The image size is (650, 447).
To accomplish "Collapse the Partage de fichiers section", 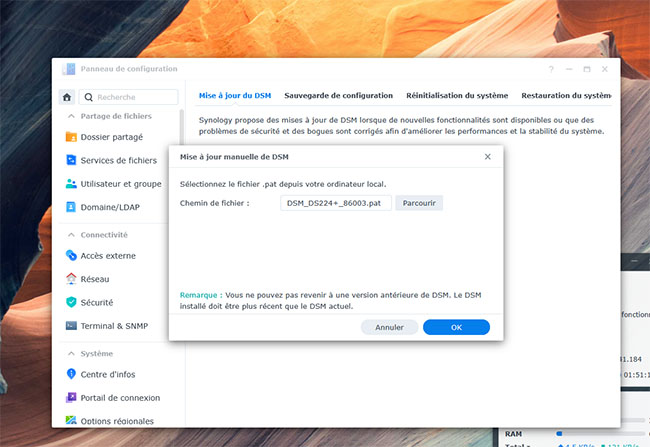I will [71, 116].
